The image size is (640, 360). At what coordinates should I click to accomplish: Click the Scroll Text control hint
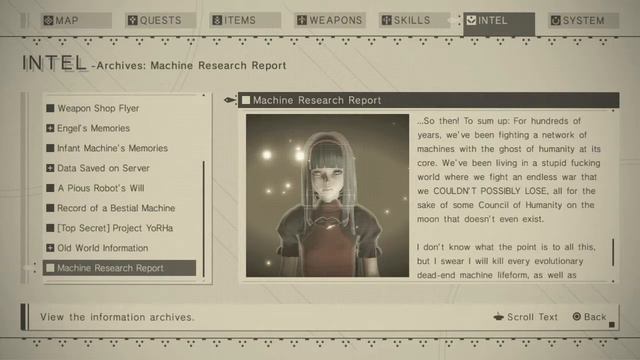click(525, 317)
